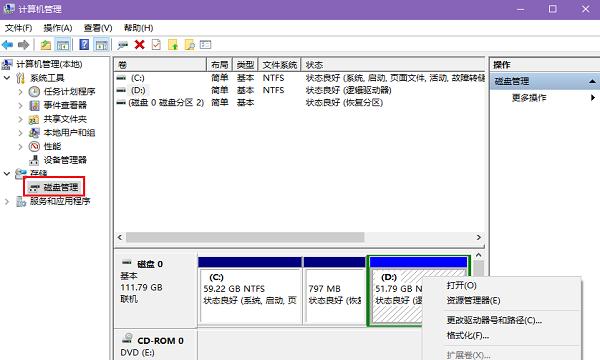This screenshot has width=600, height=360.
Task: Click the Task Scheduler clock icon
Action: click(x=34, y=91)
